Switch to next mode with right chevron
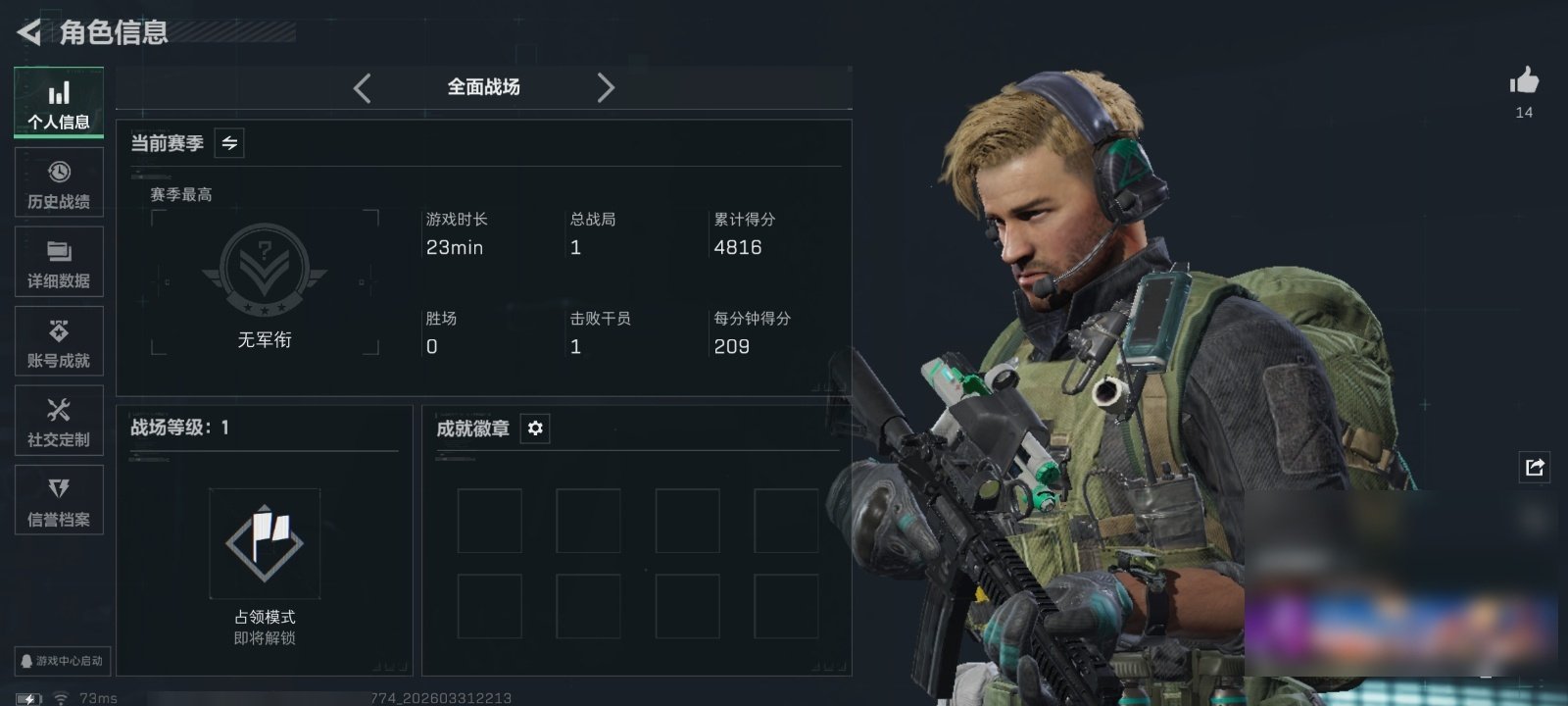Screen dimensions: 1568x706 [606, 88]
